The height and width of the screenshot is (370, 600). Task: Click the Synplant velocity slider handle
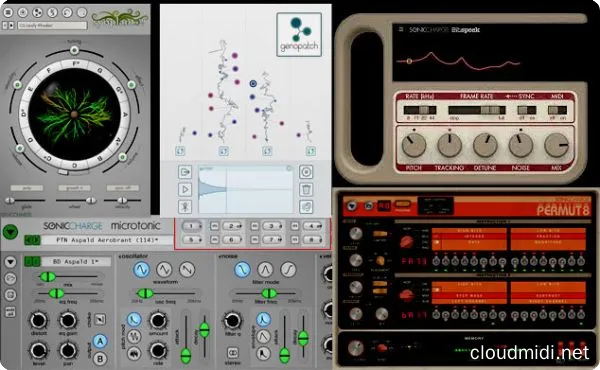(122, 200)
